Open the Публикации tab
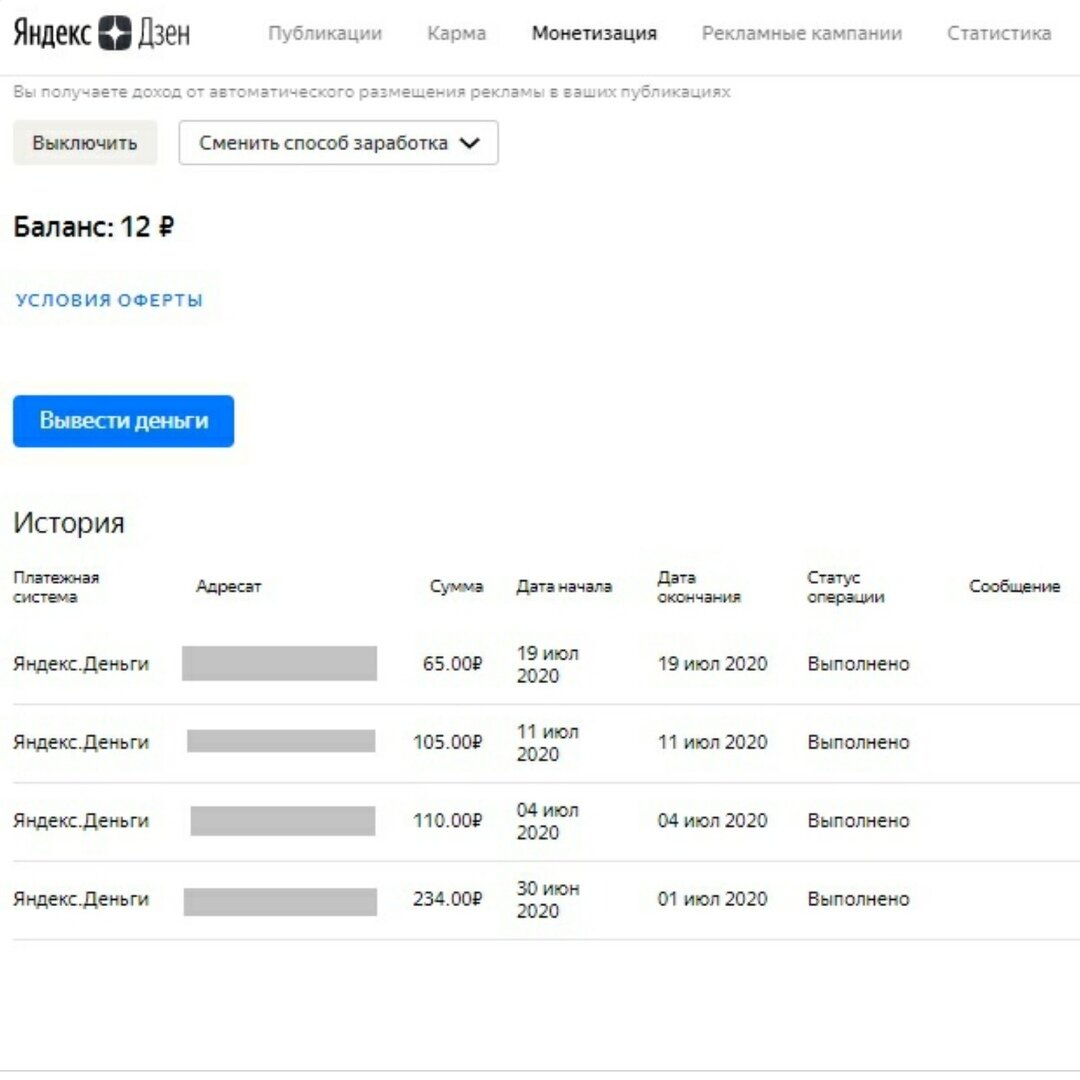 324,33
